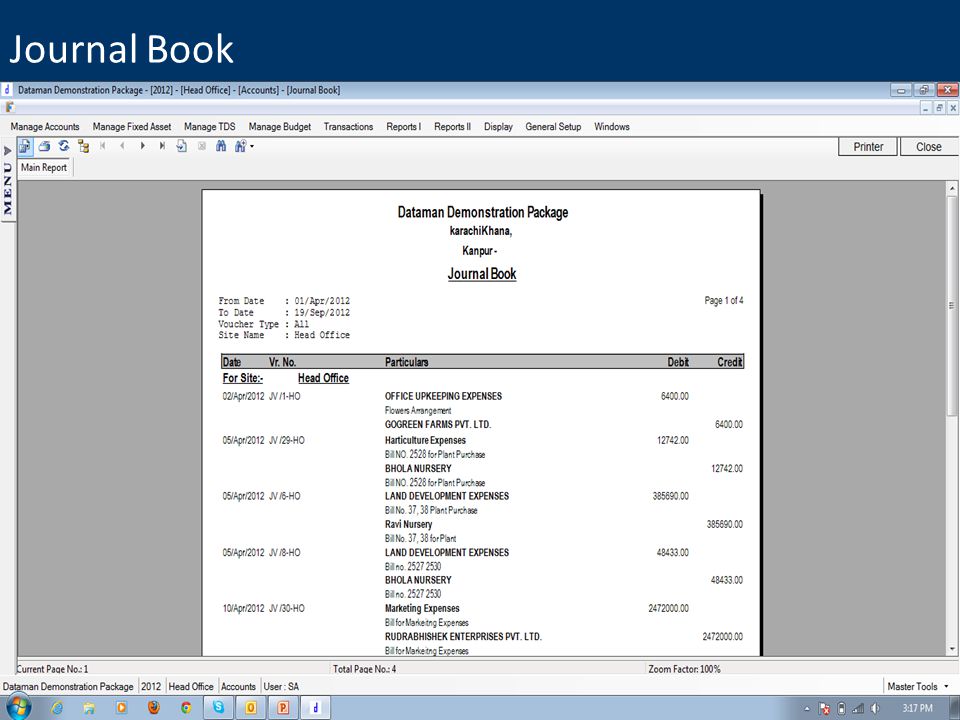Click the network signal tray icon
This screenshot has height=720, width=960.
858,708
